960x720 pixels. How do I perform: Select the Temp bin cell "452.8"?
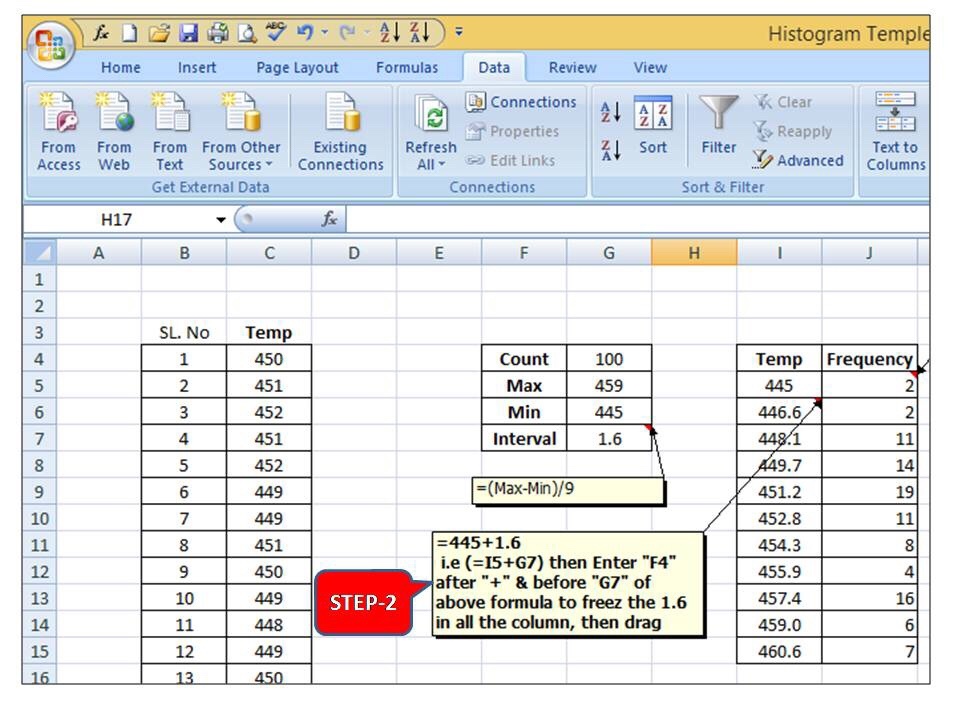pyautogui.click(x=779, y=518)
